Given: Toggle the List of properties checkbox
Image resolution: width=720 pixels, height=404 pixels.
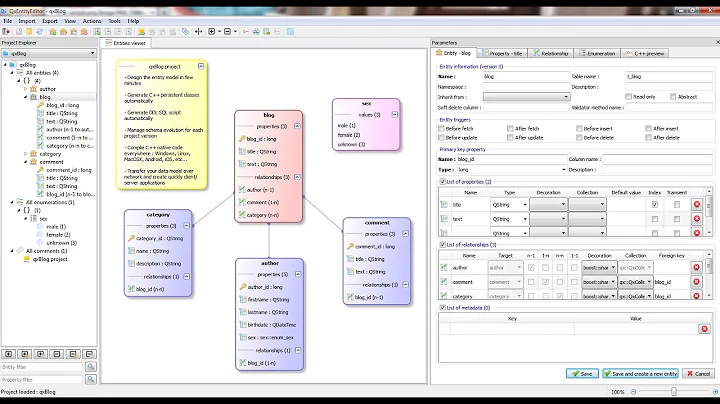Looking at the screenshot, I should (x=443, y=181).
